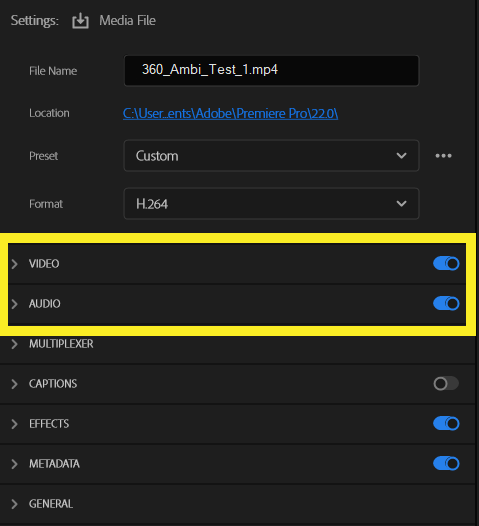Screen dimensions: 479x526
Task: Open the export Location path link
Action: pos(230,113)
